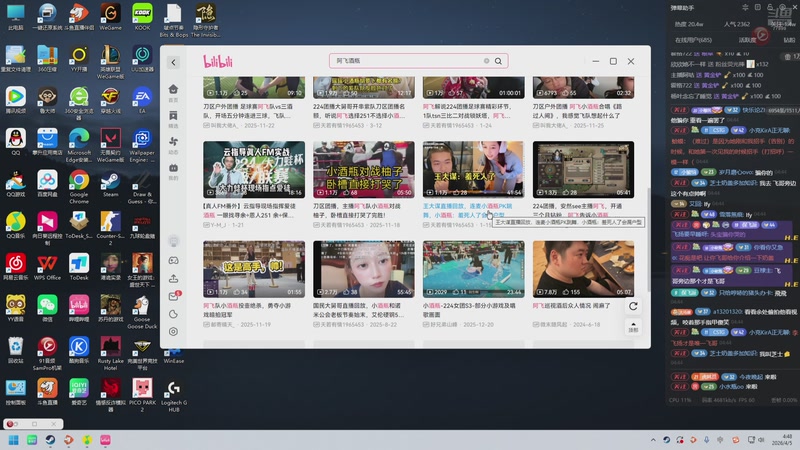Image resolution: width=800 pixels, height=450 pixels.
Task: Open title link 阿飞巡视酒后众人情况 闹麻了
Action: [x=571, y=306]
